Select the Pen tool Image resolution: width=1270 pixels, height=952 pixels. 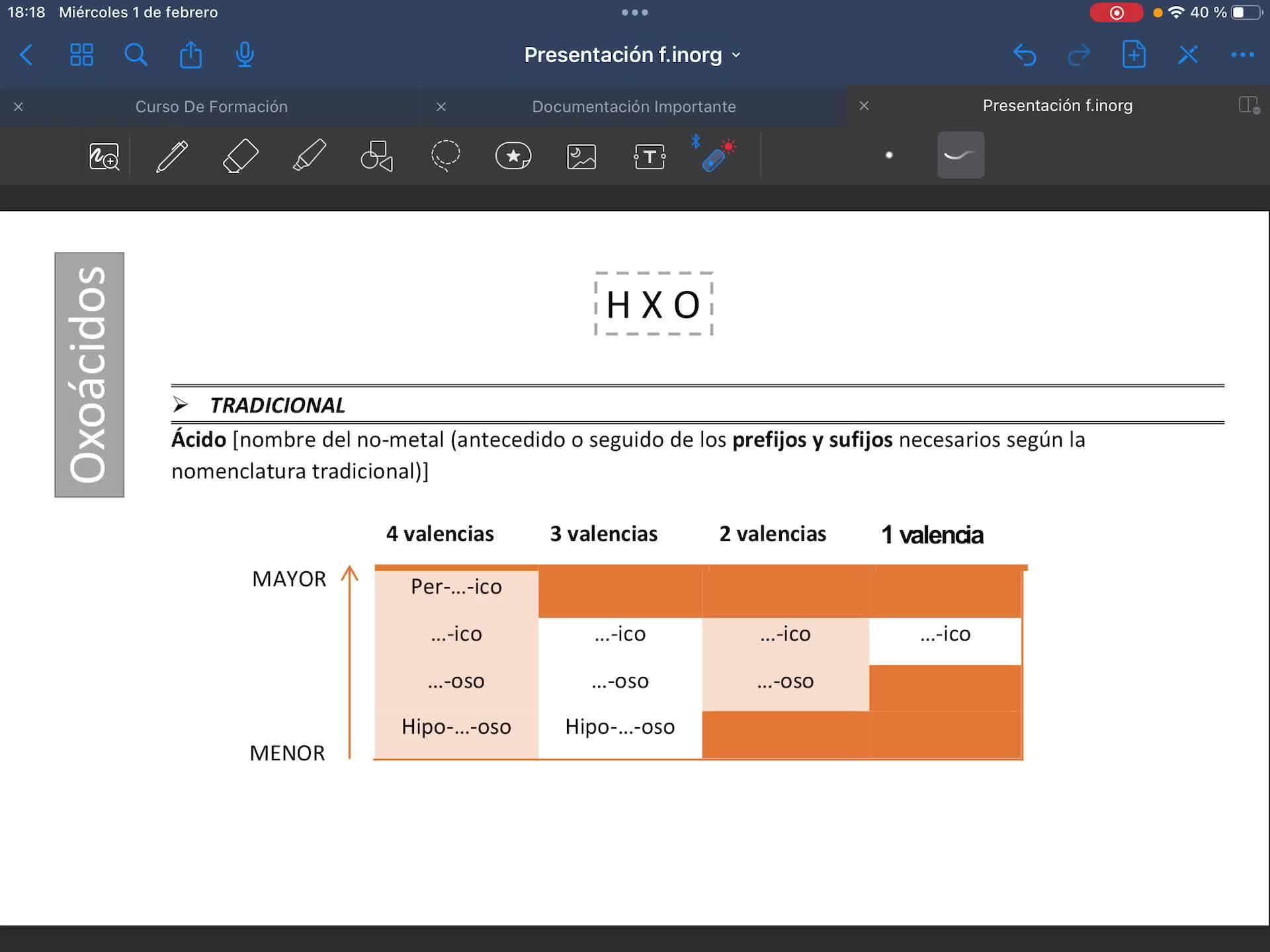click(x=172, y=156)
